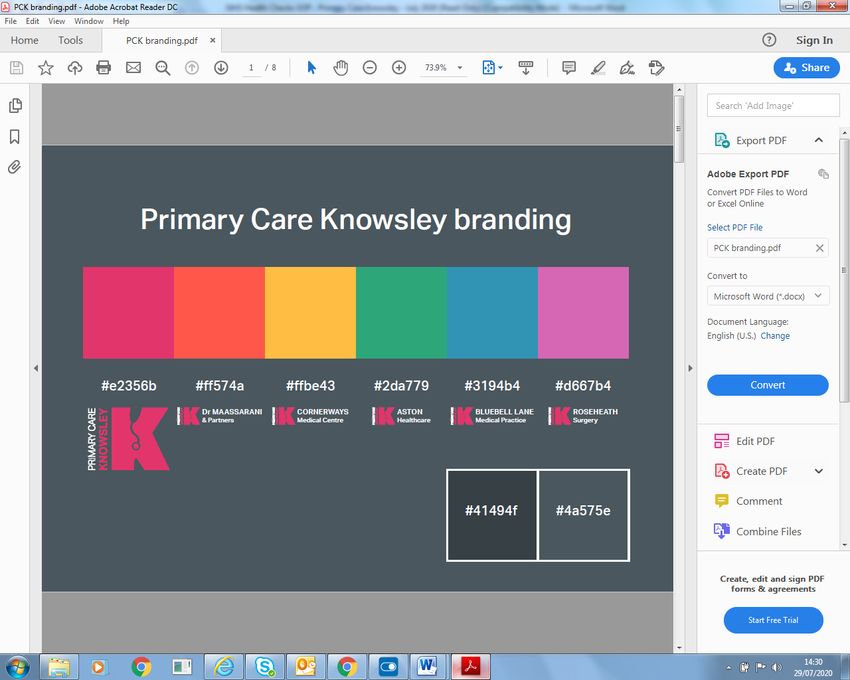Go to next page with down arrow
The image size is (850, 680).
pyautogui.click(x=221, y=68)
